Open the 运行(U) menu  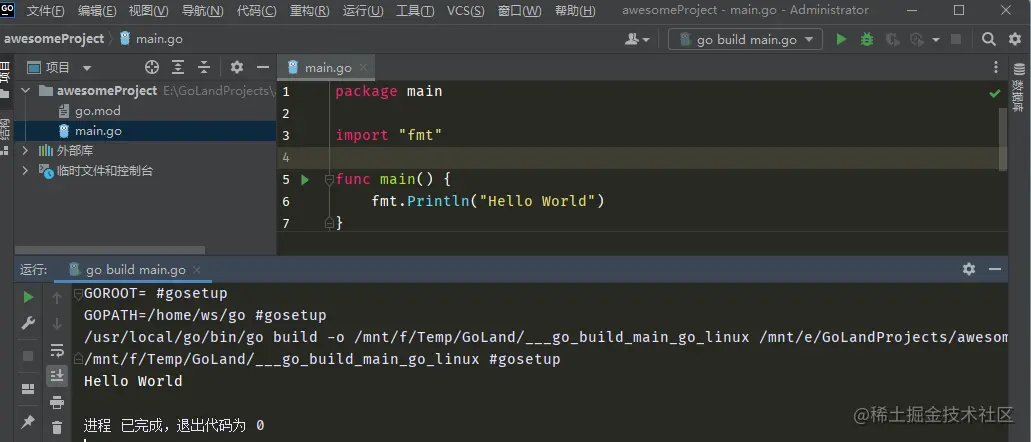tap(362, 11)
